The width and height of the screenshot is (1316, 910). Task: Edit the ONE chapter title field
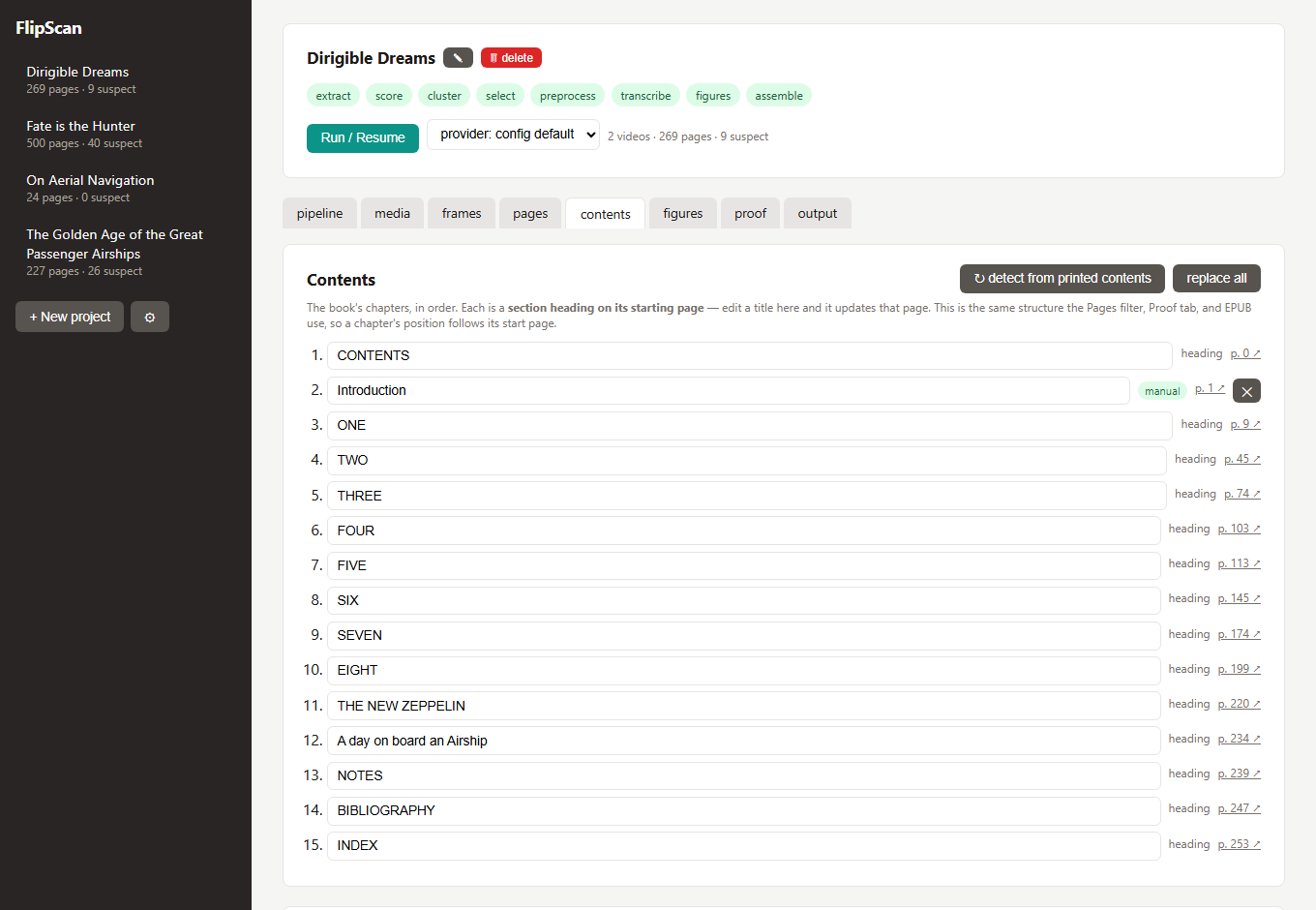click(x=749, y=425)
